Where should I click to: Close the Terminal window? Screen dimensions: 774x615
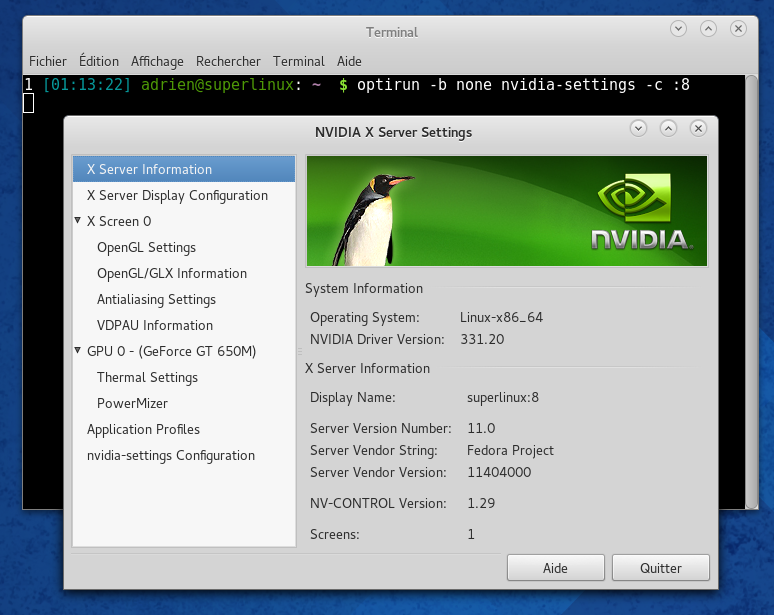click(x=738, y=29)
